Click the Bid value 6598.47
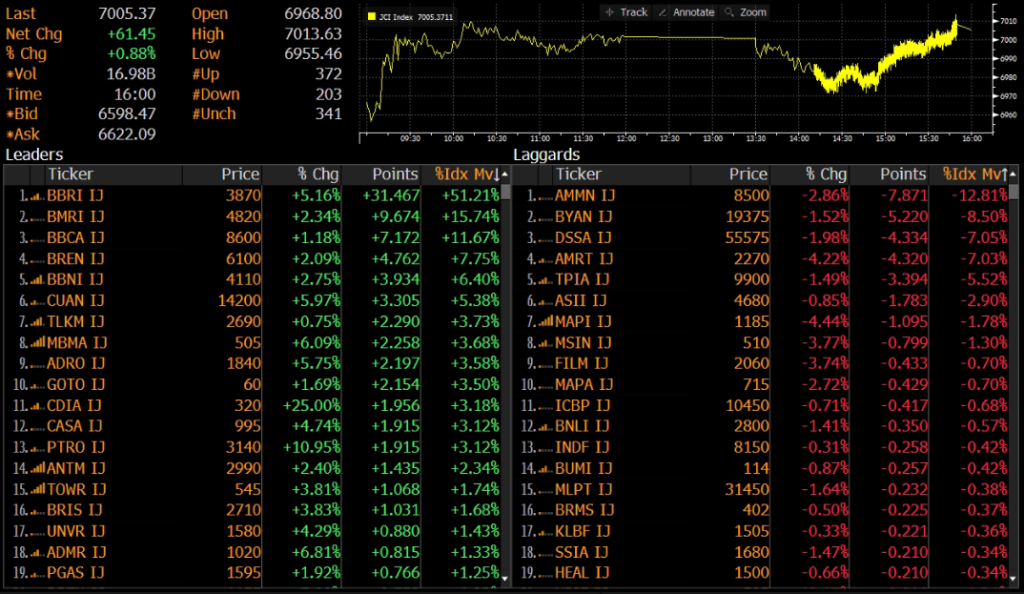This screenshot has width=1024, height=594. click(x=127, y=114)
